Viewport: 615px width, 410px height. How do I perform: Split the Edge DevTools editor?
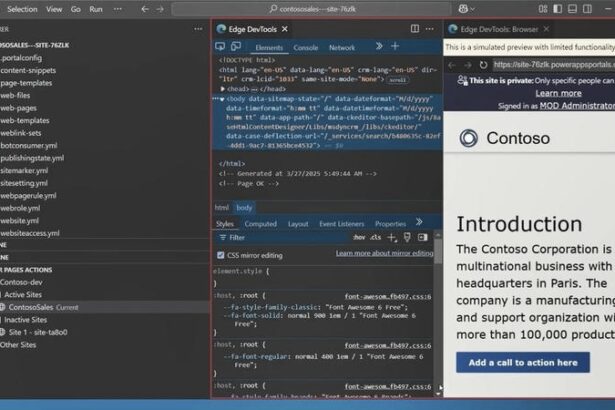click(415, 29)
